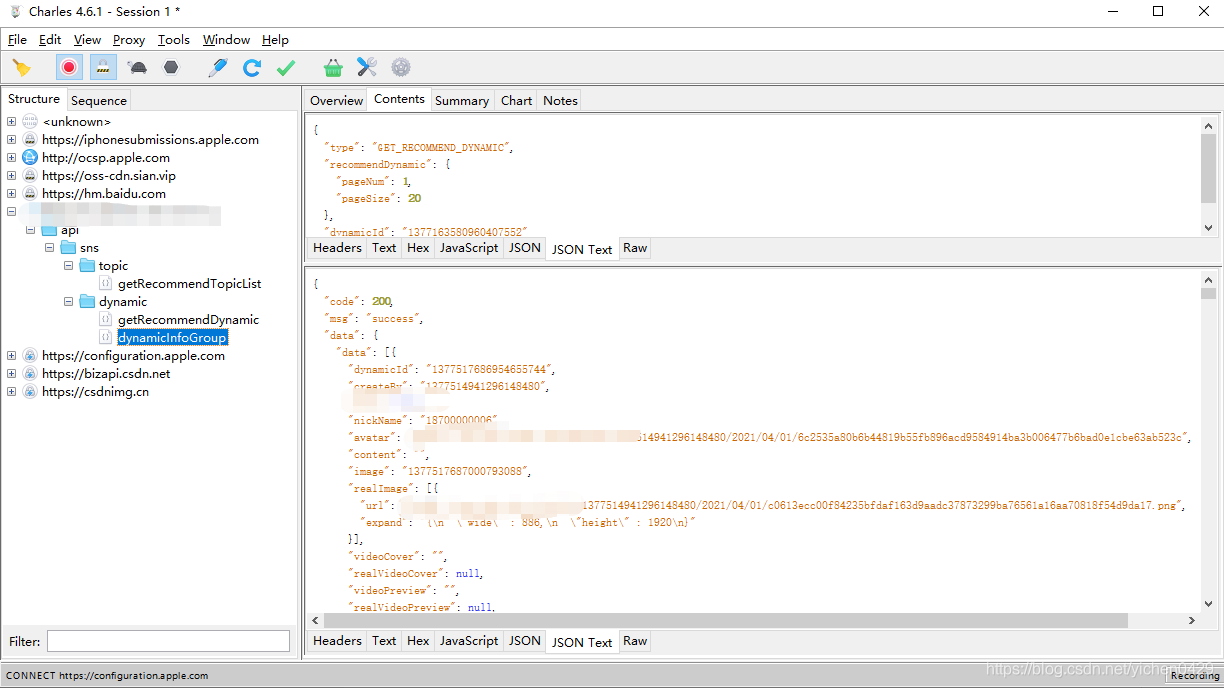Enable breakpoints with the hexagon icon
The image size is (1224, 688).
click(171, 68)
